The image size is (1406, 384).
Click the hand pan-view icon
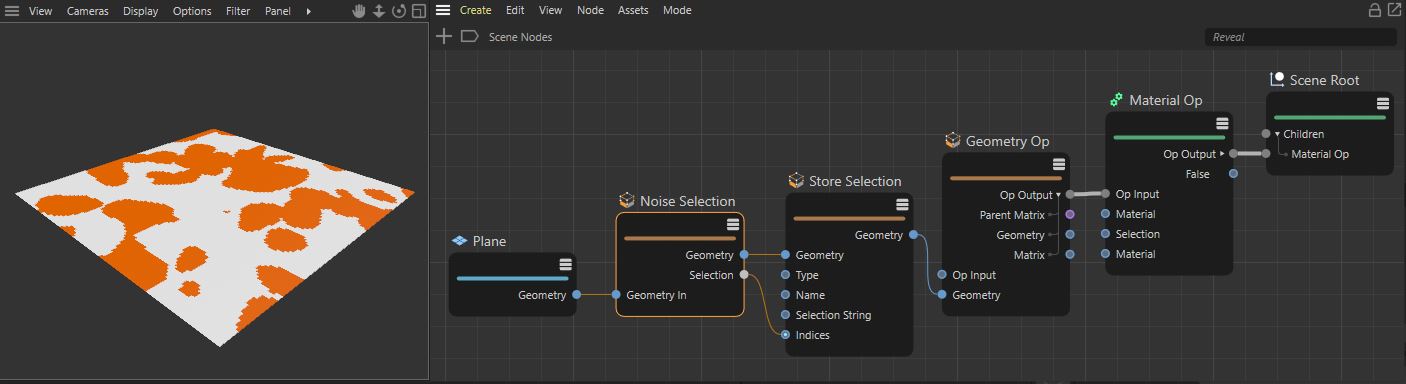[x=360, y=11]
